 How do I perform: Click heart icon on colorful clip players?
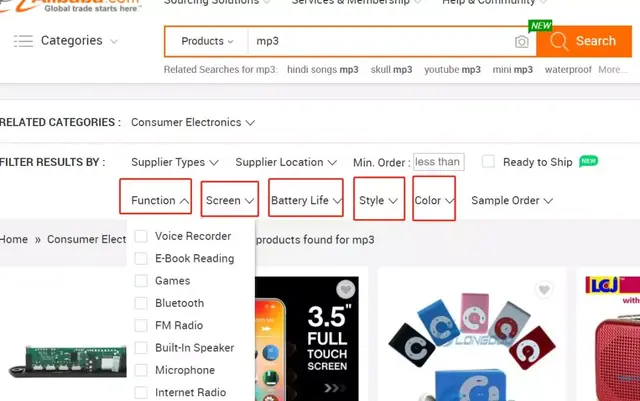click(544, 290)
